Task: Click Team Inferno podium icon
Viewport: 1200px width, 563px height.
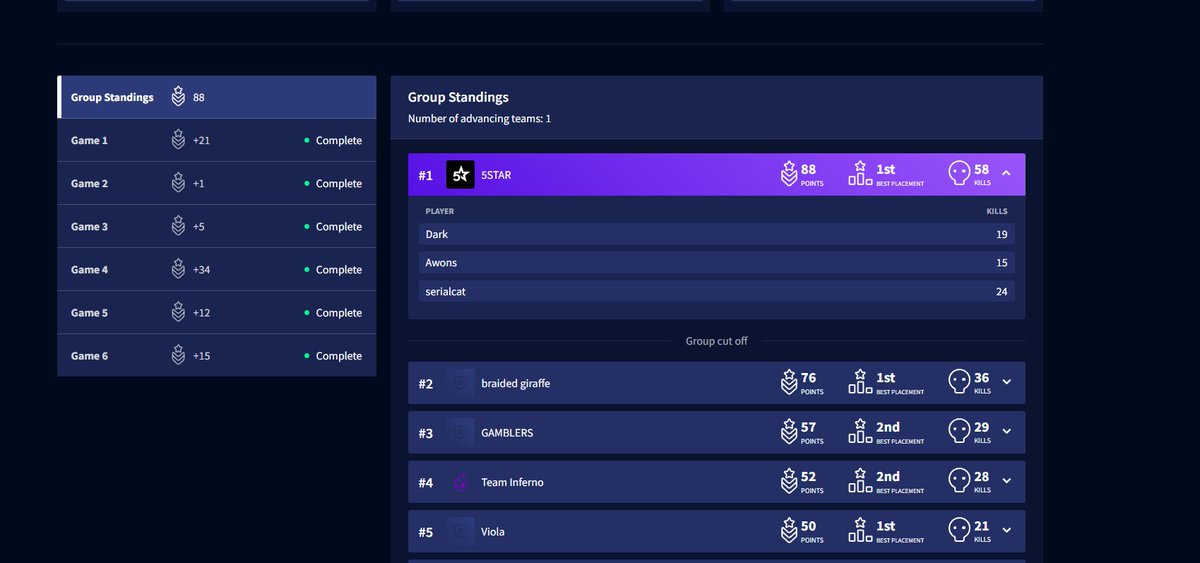Action: 860,481
